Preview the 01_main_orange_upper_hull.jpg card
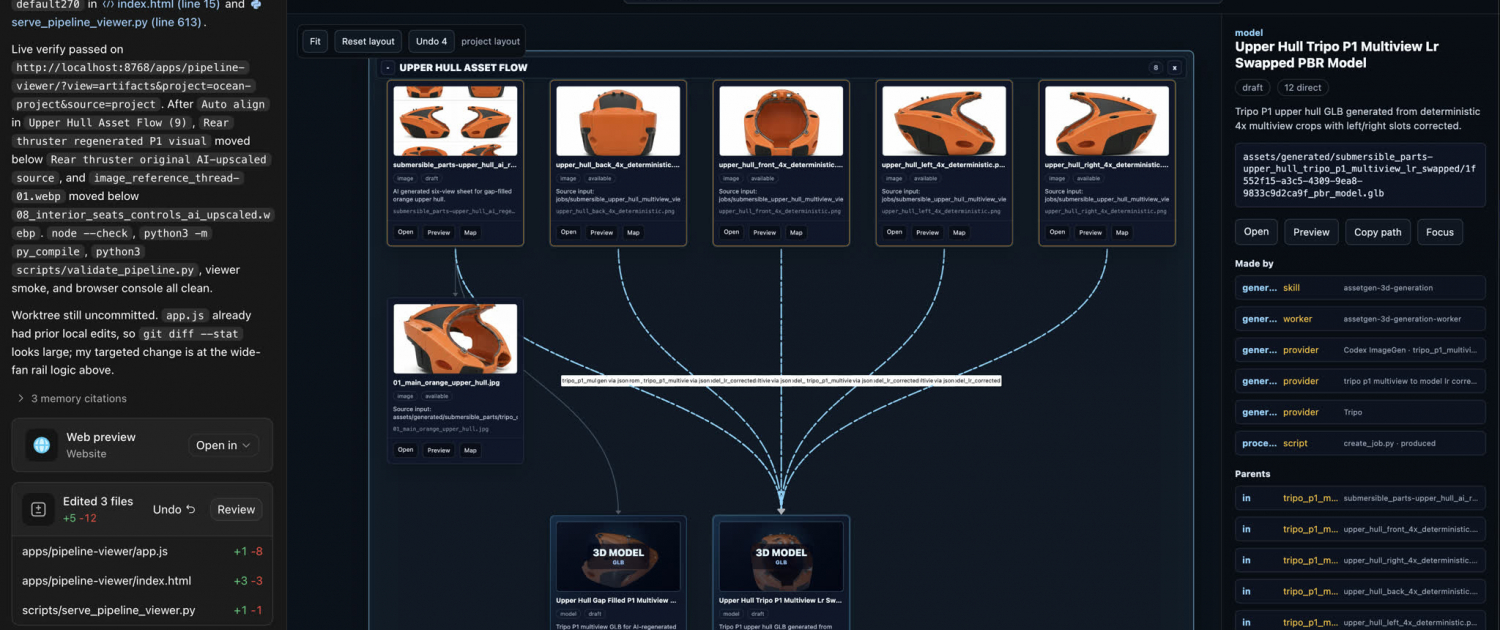1500x630 pixels. point(439,450)
